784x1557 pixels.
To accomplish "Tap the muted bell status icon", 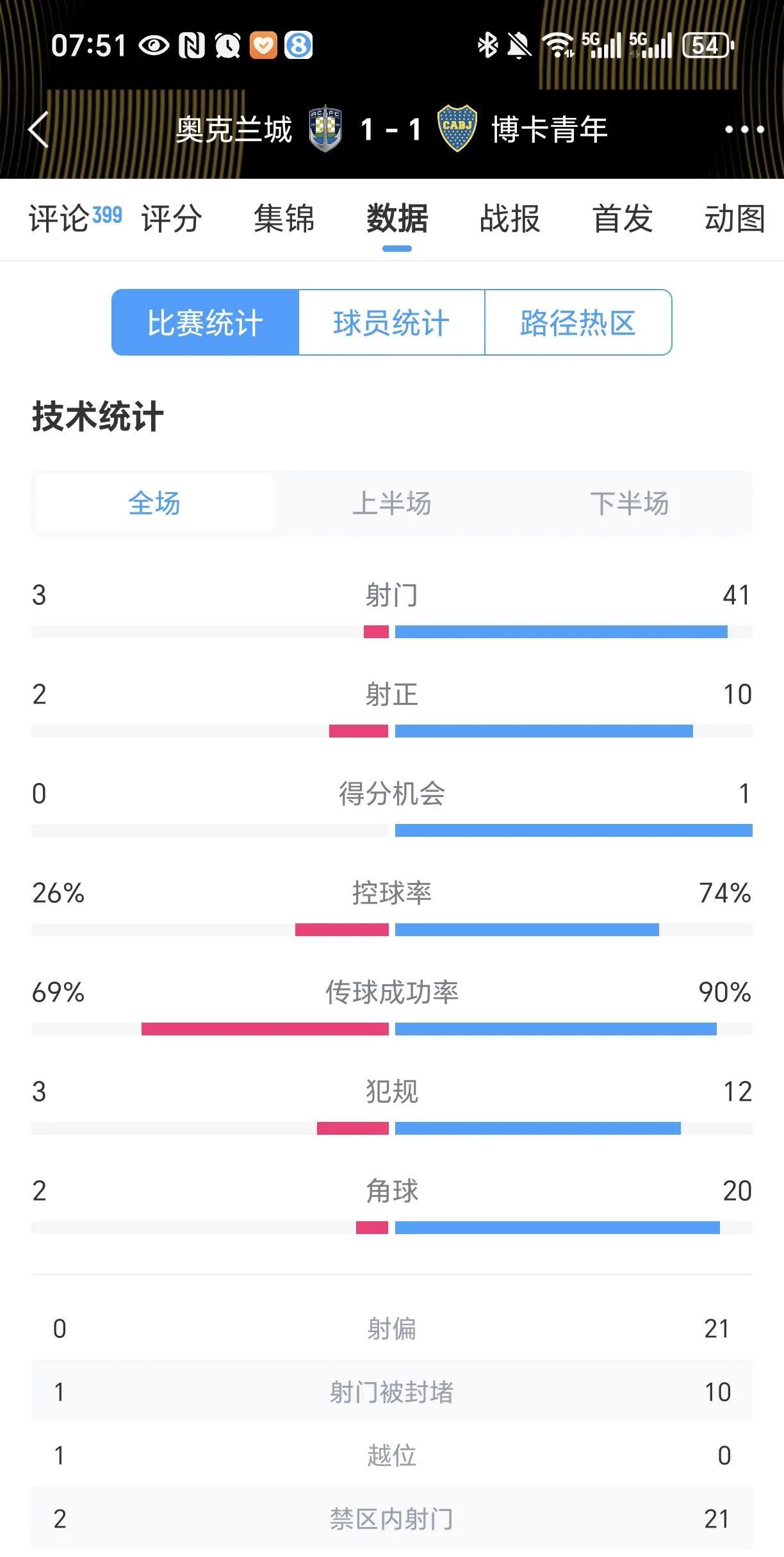I will [x=519, y=45].
